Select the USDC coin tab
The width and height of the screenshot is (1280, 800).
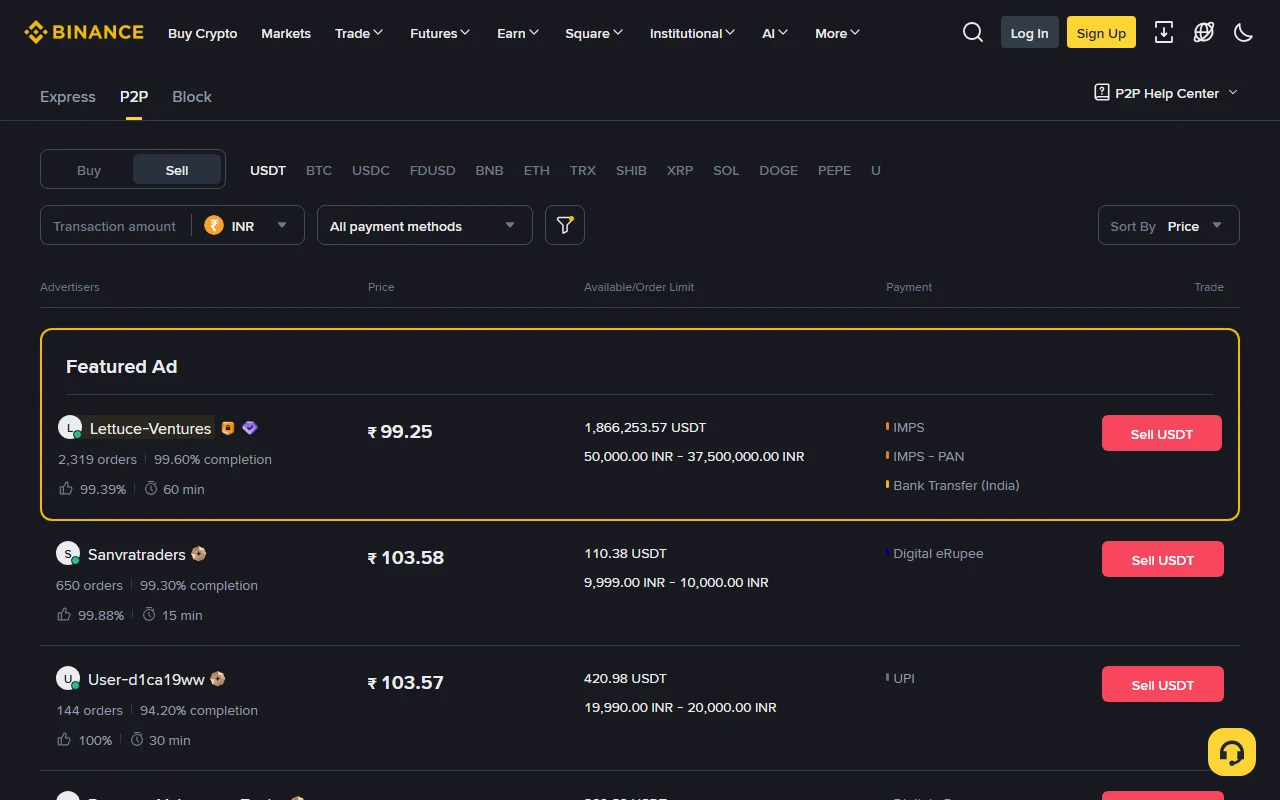coord(371,170)
